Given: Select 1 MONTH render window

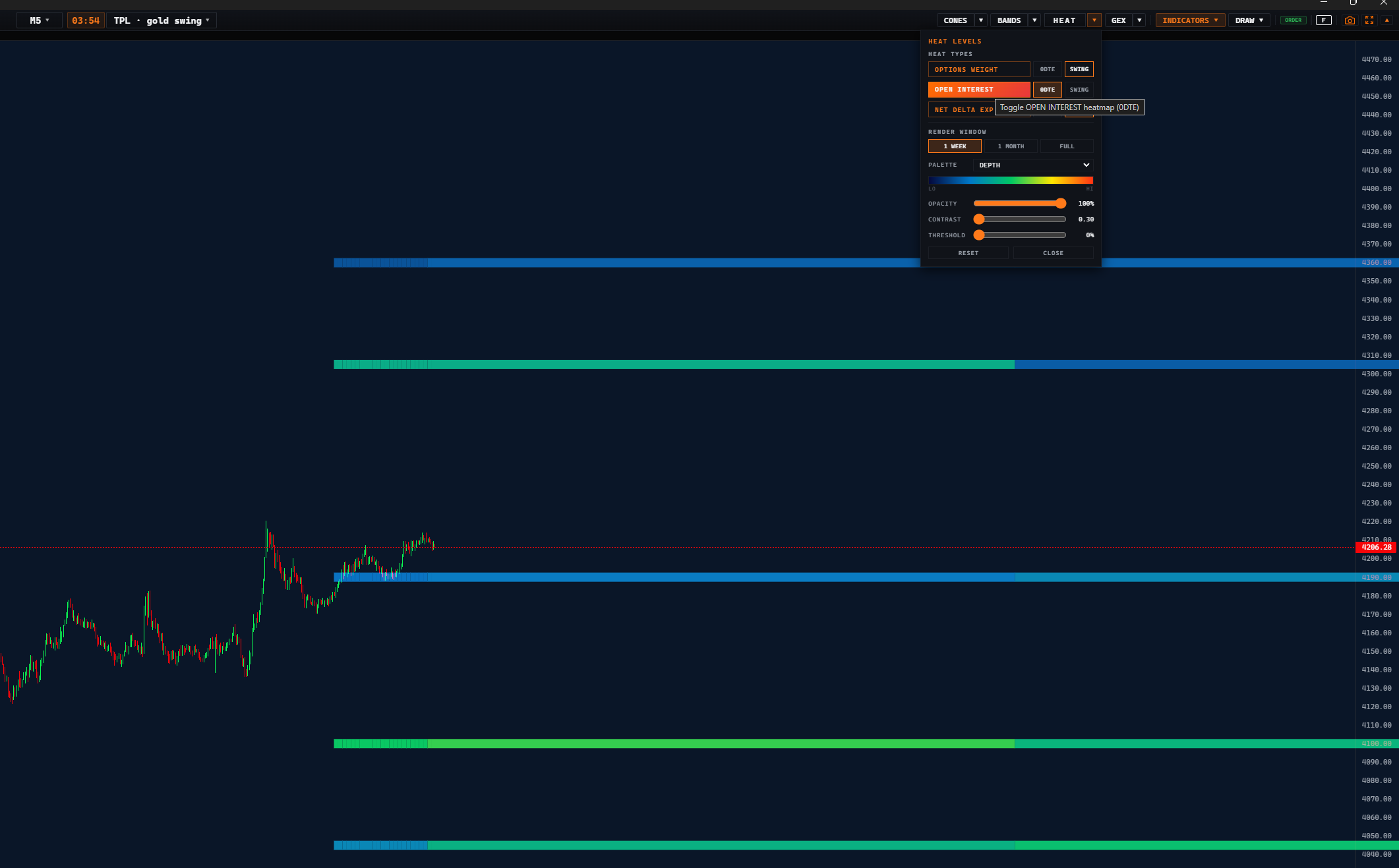Looking at the screenshot, I should (1011, 146).
